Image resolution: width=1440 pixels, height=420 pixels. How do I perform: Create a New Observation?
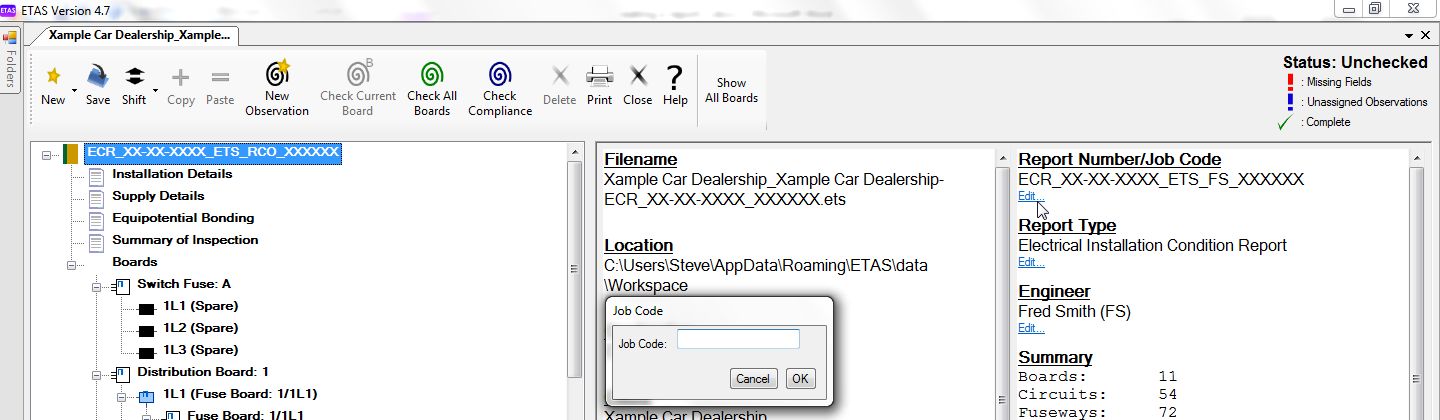tap(277, 88)
